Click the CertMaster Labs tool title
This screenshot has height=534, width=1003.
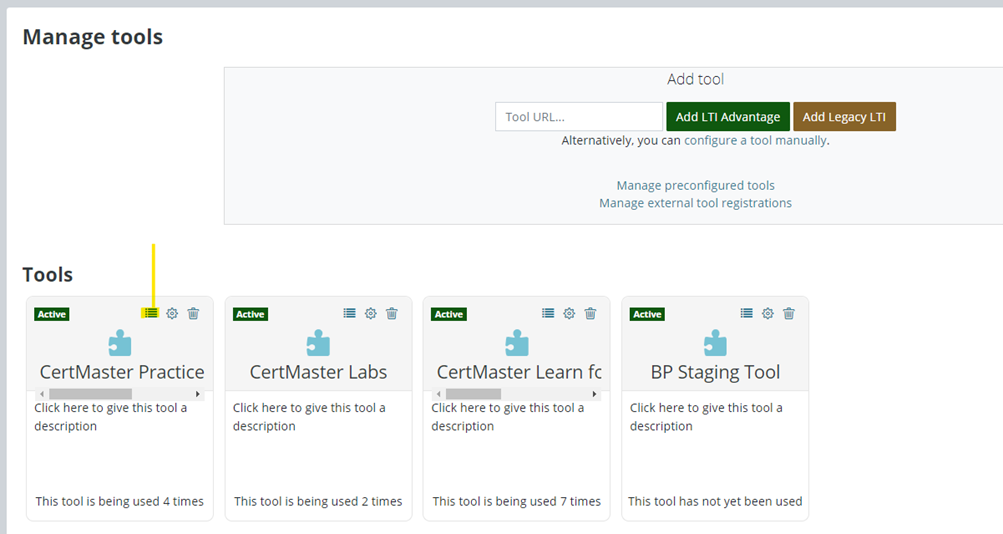point(319,372)
